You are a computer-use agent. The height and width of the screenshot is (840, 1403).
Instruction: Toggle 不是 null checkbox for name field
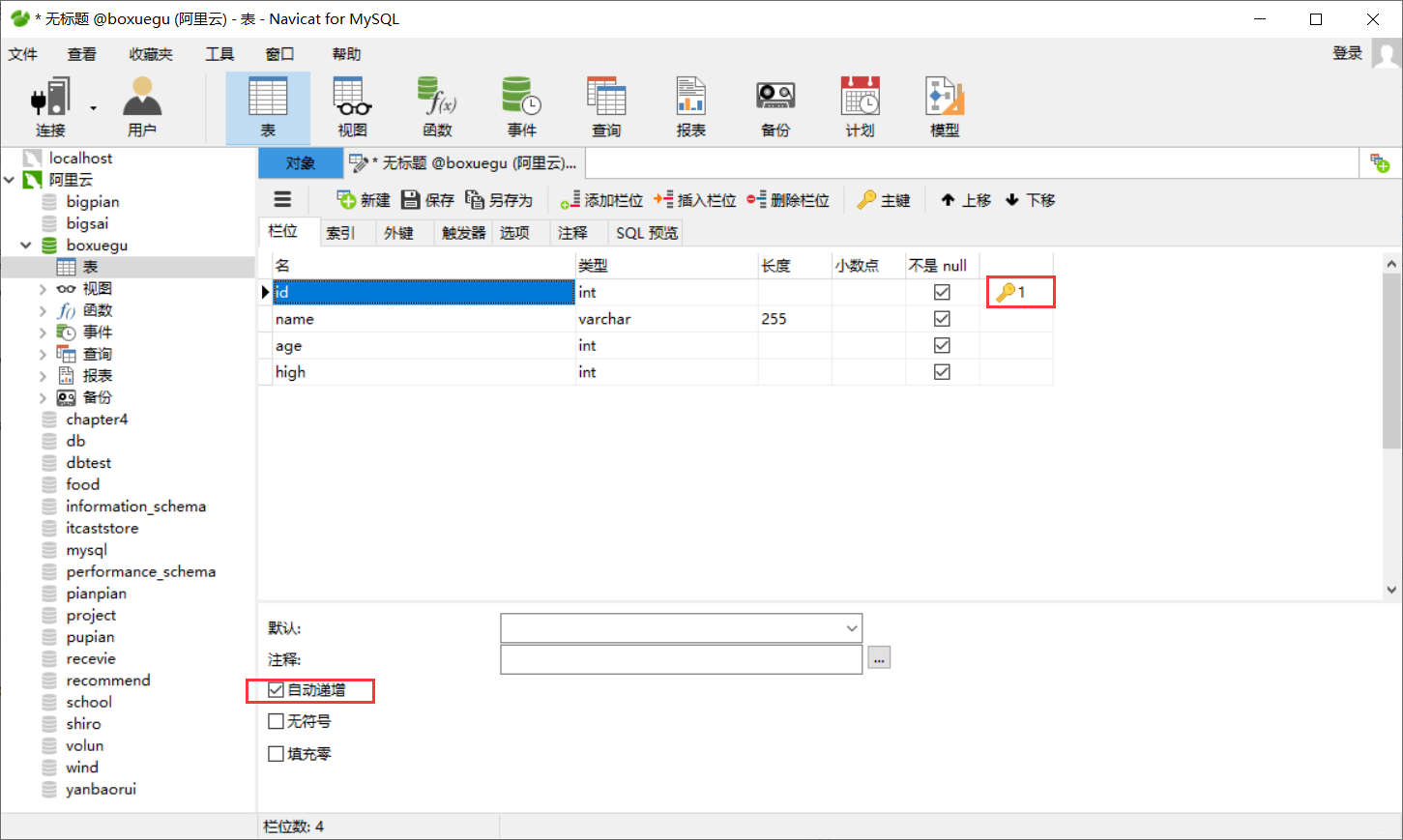click(942, 319)
